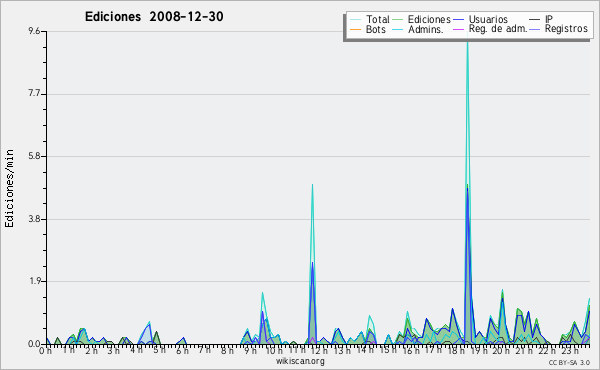Click the wikiscan.org text below the chart
This screenshot has height=370, width=600.
[x=300, y=361]
